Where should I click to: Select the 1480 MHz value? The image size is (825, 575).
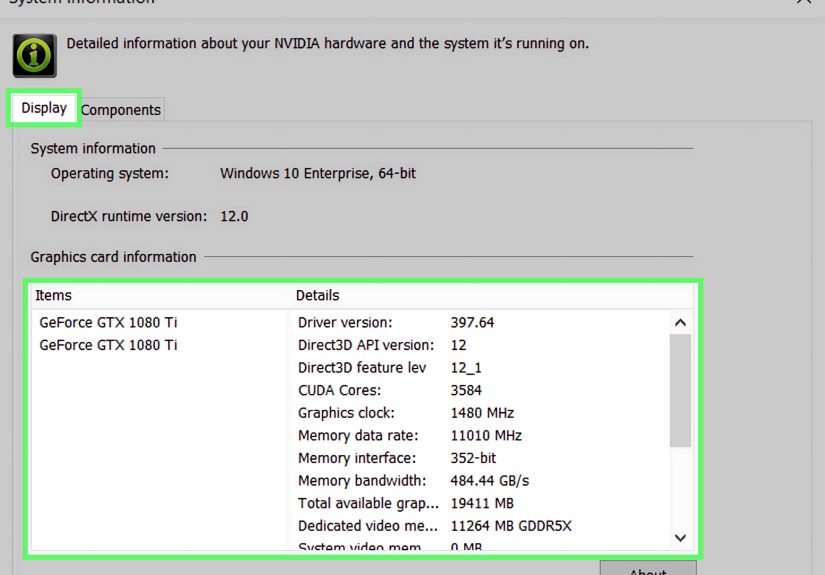point(482,413)
